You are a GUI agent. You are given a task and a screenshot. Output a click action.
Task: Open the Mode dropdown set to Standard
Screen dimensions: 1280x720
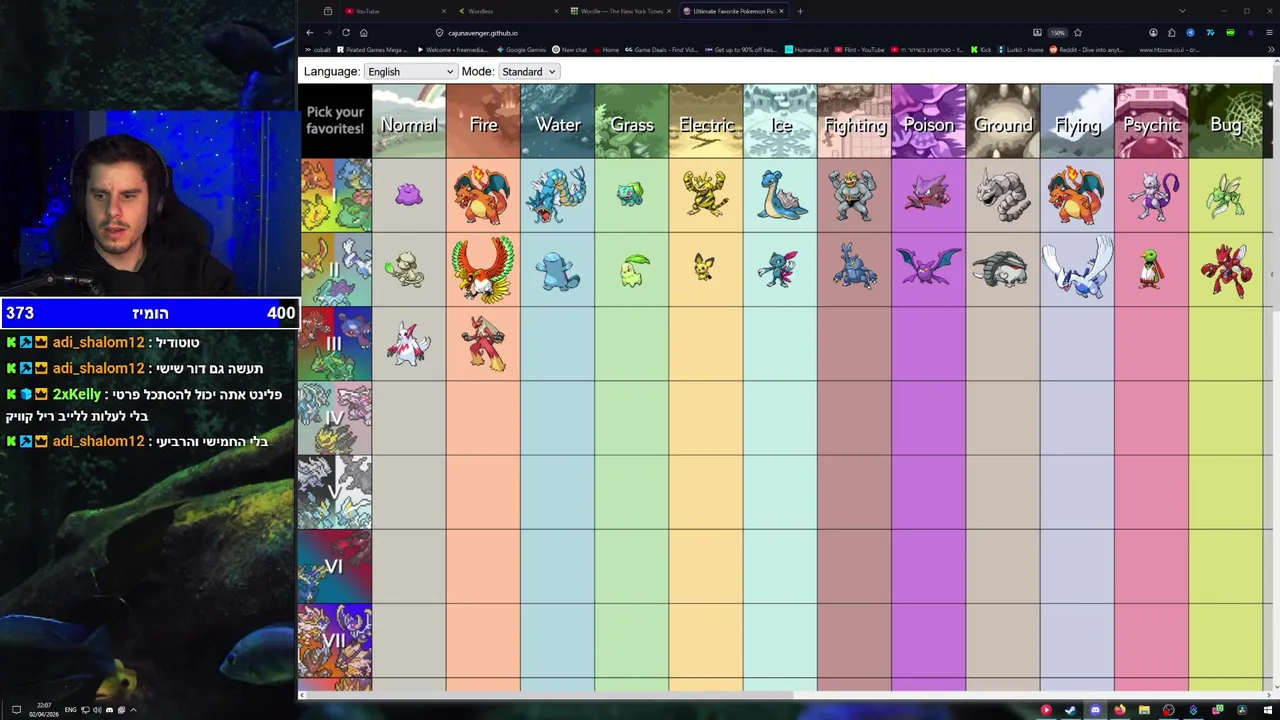529,72
